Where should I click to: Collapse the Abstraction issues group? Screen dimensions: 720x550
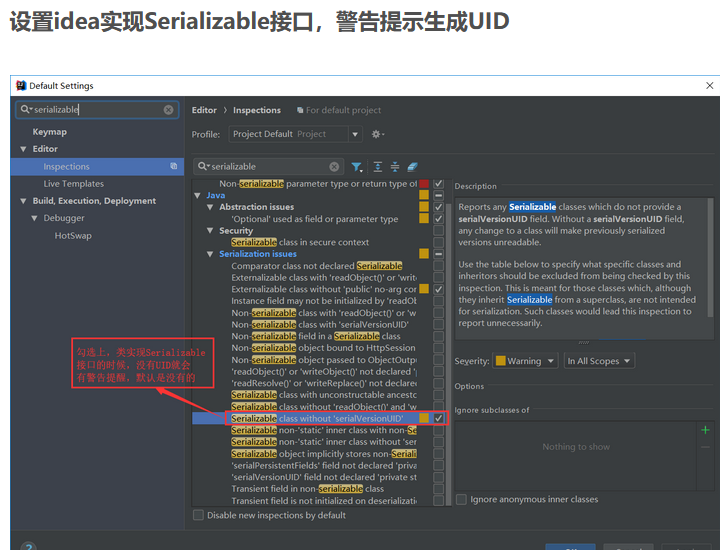point(210,207)
